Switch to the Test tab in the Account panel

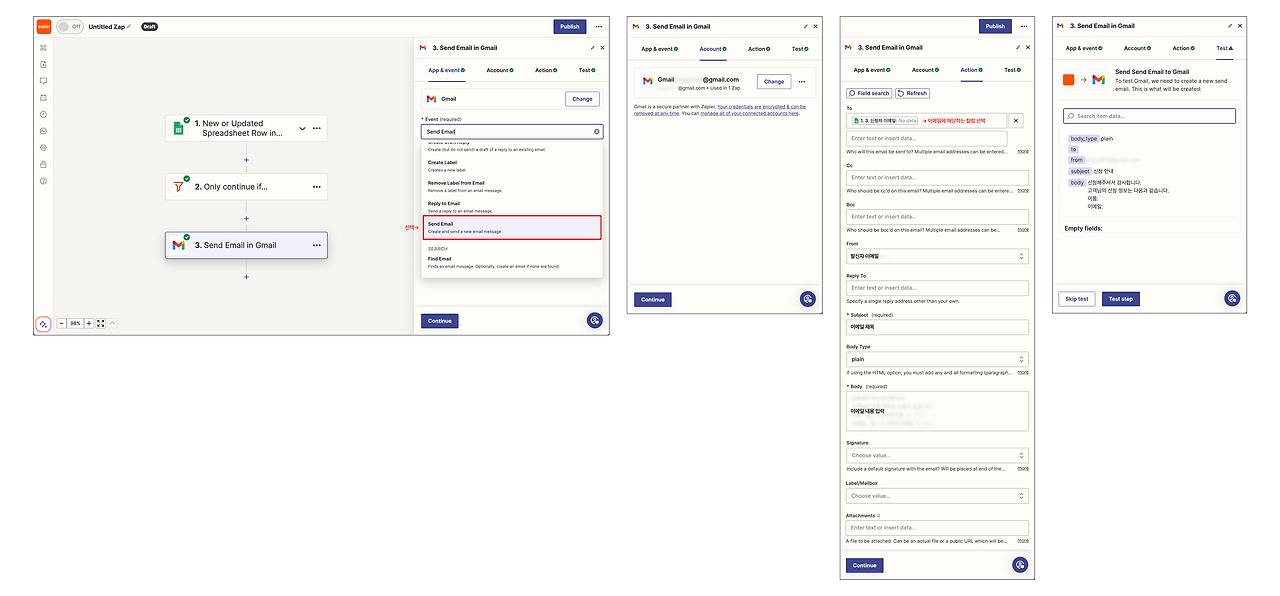(x=799, y=49)
